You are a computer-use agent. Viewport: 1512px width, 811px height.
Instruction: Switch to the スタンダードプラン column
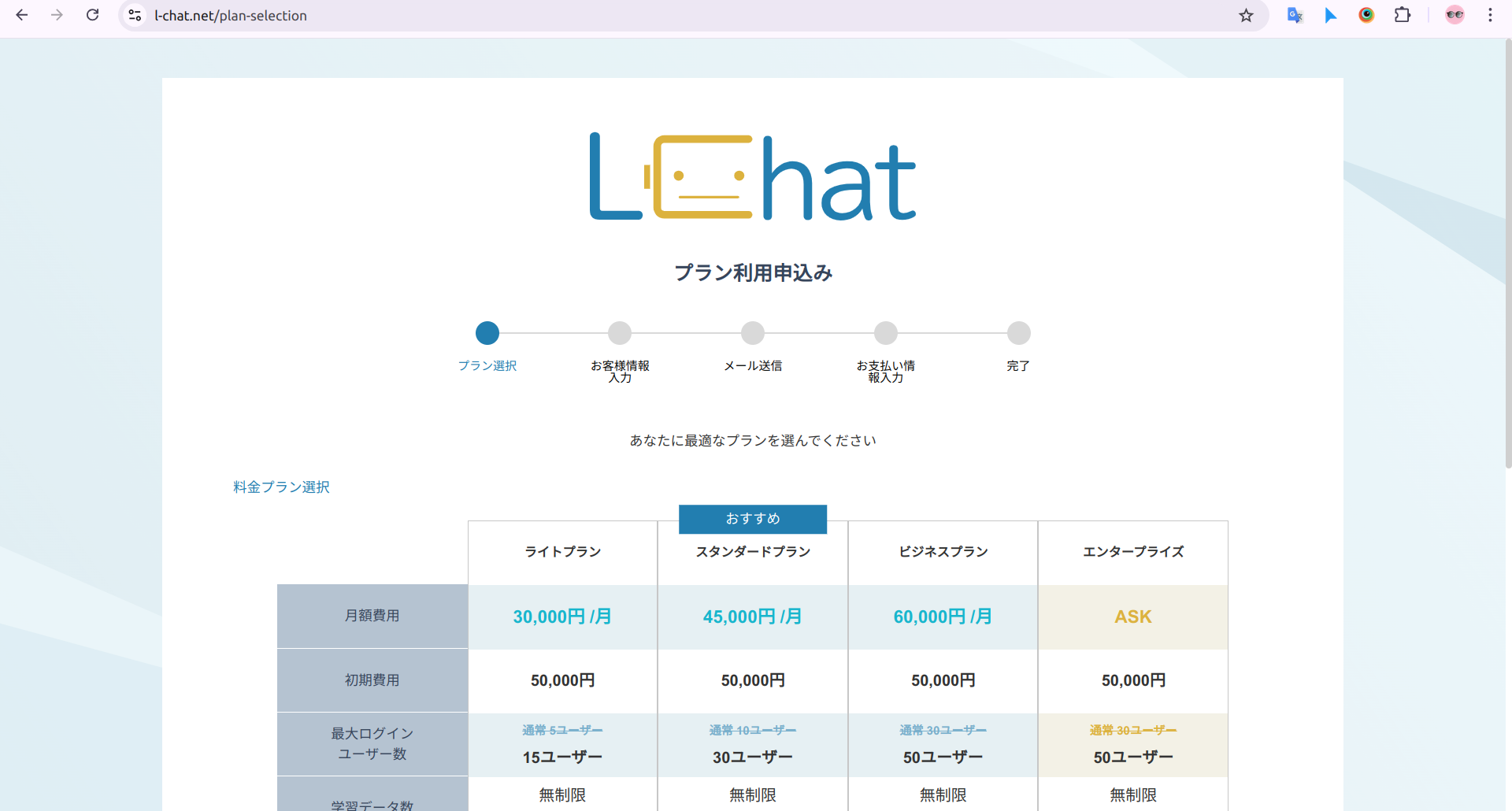[x=753, y=552]
